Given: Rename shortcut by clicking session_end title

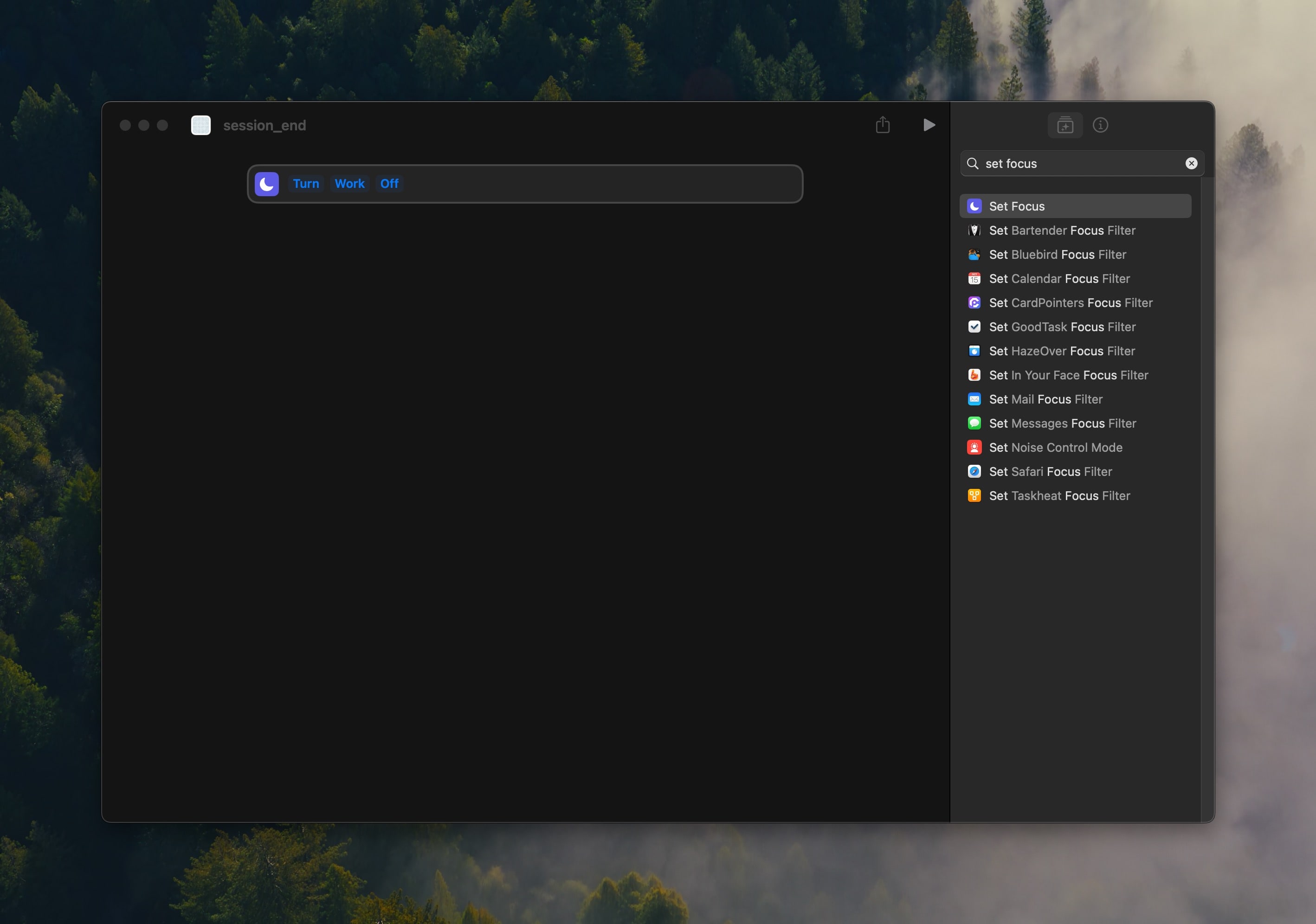Looking at the screenshot, I should click(x=264, y=125).
